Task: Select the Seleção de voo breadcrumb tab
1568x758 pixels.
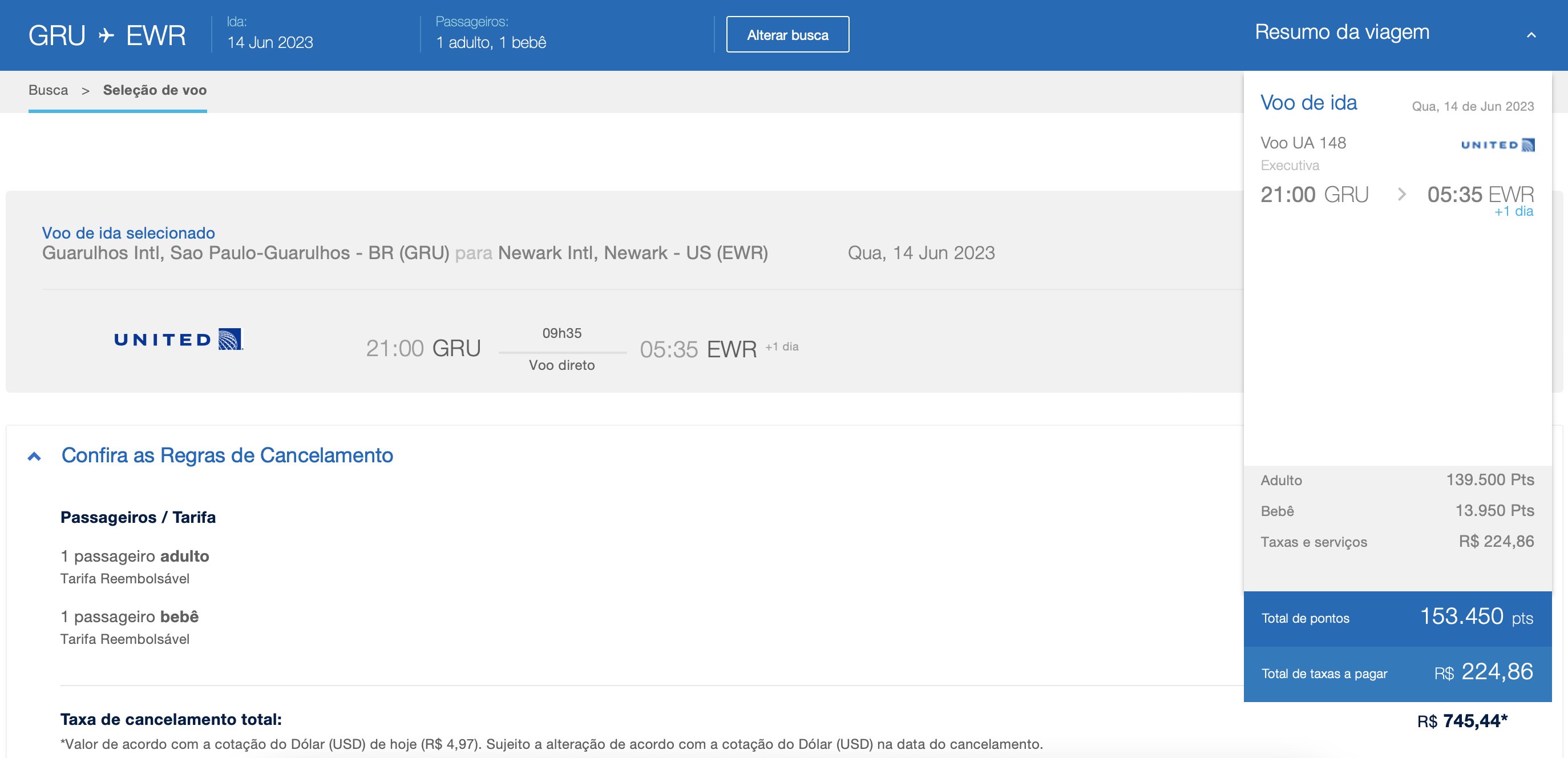Action: pyautogui.click(x=155, y=90)
